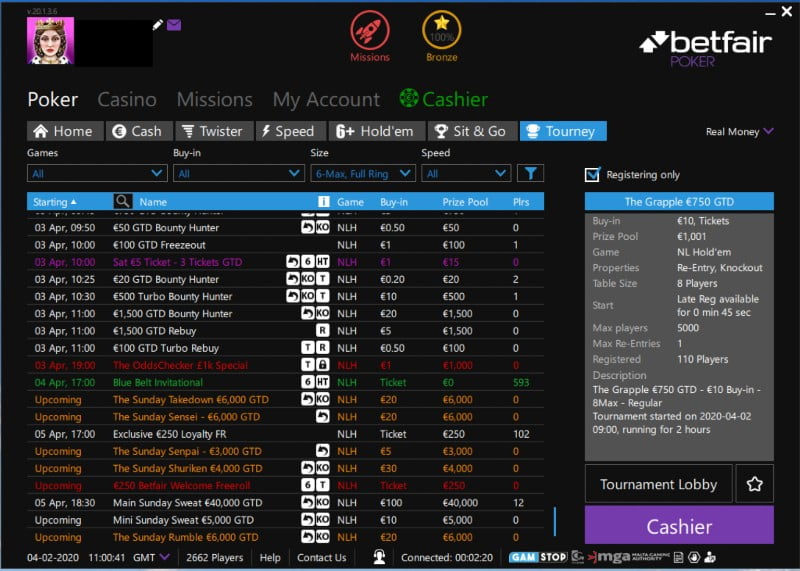Open the person icon in footer
This screenshot has height=571, width=800.
click(710, 557)
